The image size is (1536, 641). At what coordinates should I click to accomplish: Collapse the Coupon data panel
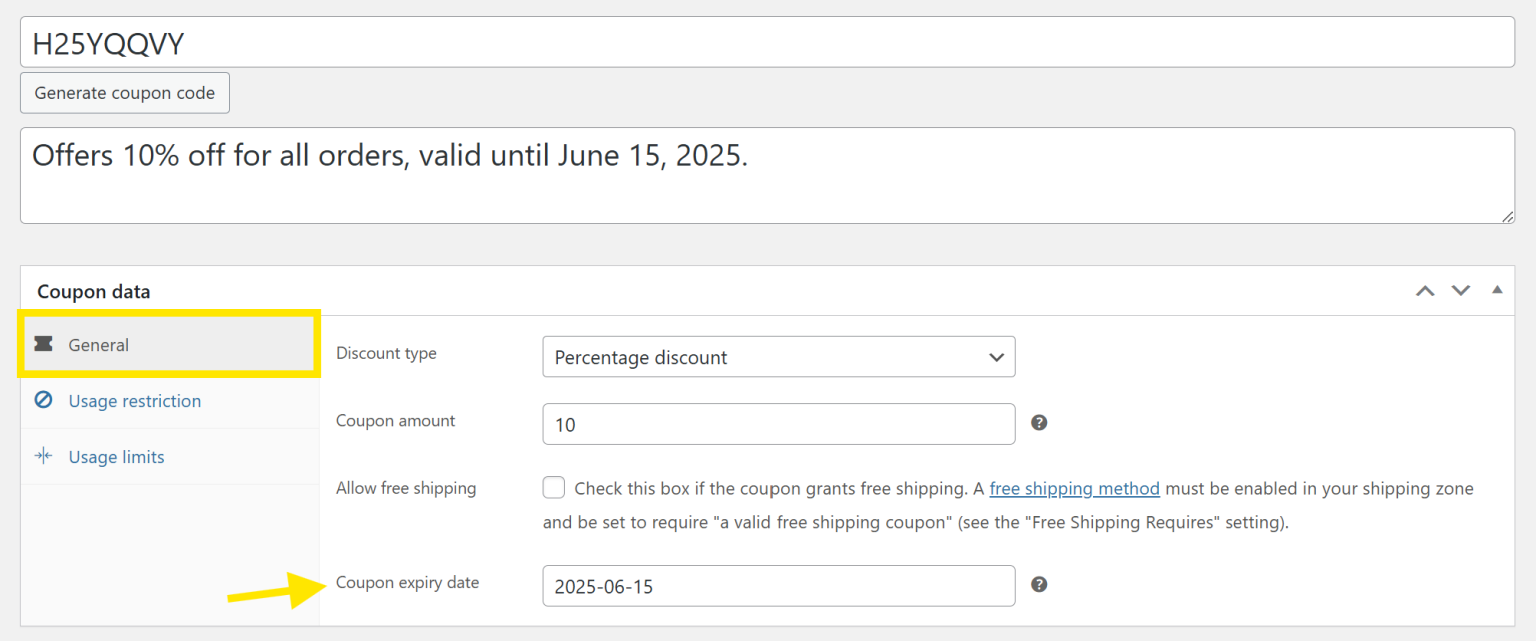click(x=1497, y=290)
